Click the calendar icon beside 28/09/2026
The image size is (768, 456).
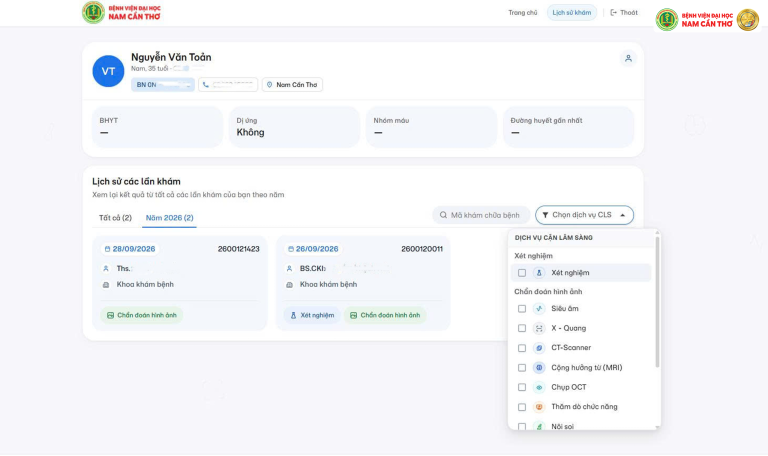pos(107,249)
